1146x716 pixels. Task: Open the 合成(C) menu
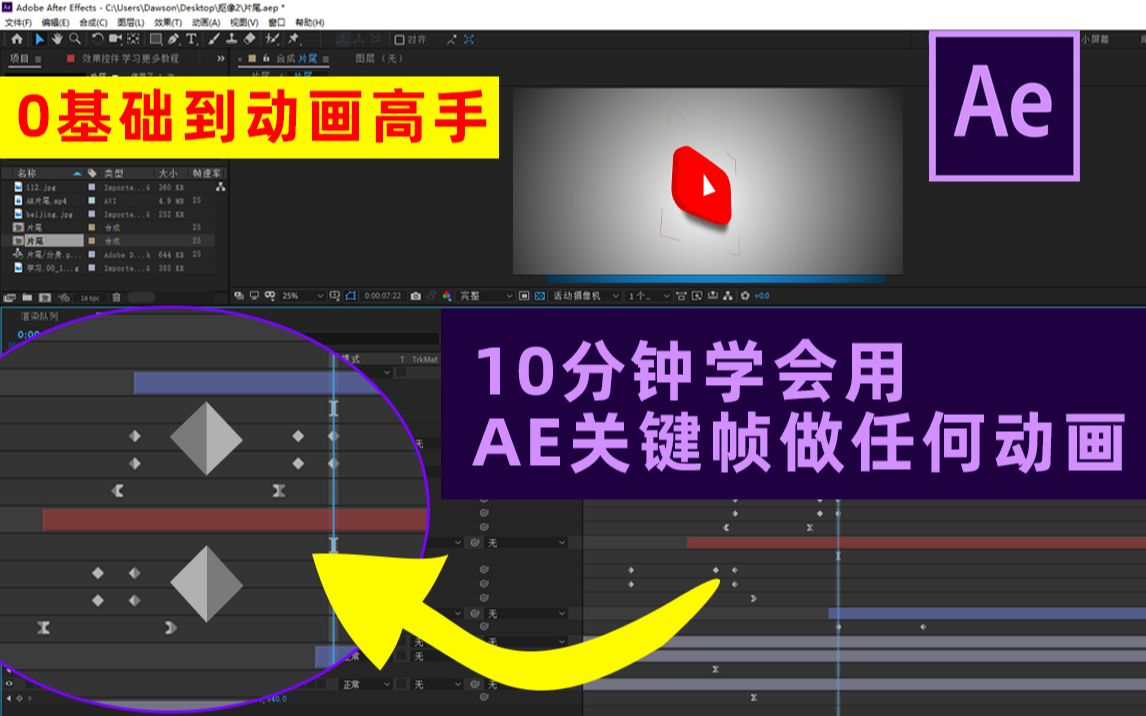[94, 23]
